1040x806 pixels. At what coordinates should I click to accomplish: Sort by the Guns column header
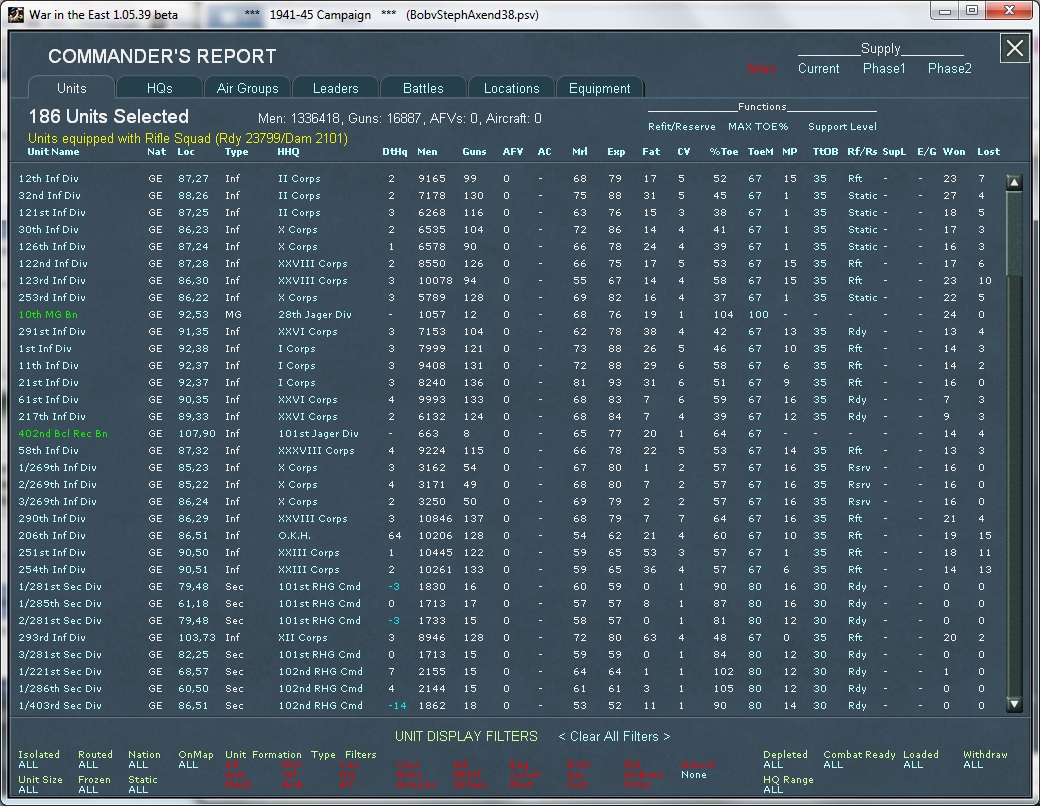tap(474, 152)
